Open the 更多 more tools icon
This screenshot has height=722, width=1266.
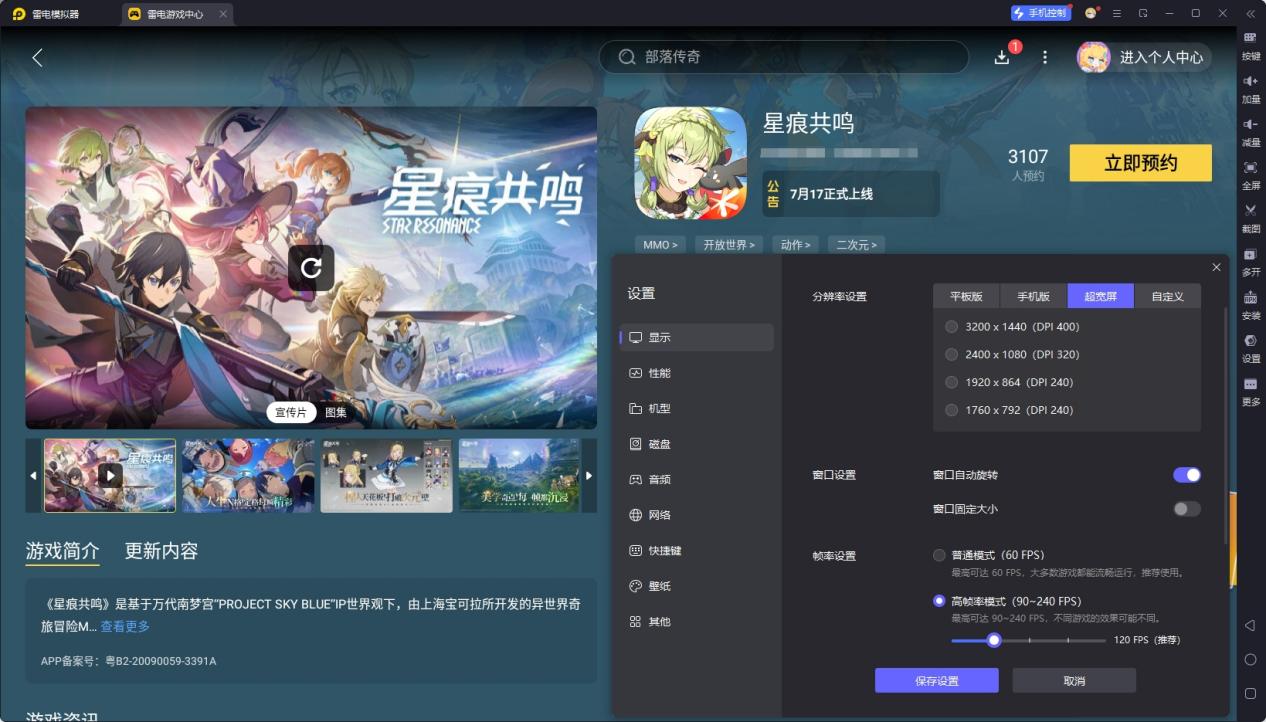point(1250,384)
